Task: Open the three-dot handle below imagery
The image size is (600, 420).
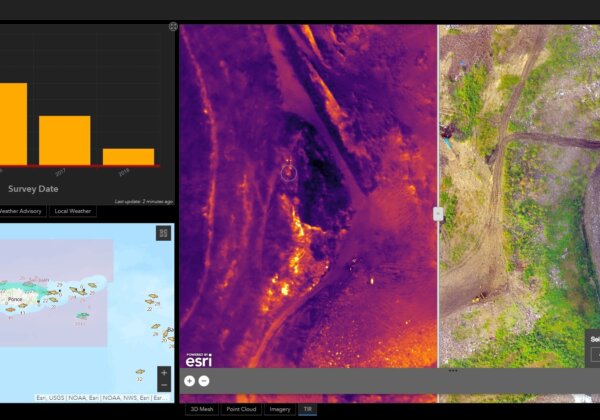Action: coord(452,371)
